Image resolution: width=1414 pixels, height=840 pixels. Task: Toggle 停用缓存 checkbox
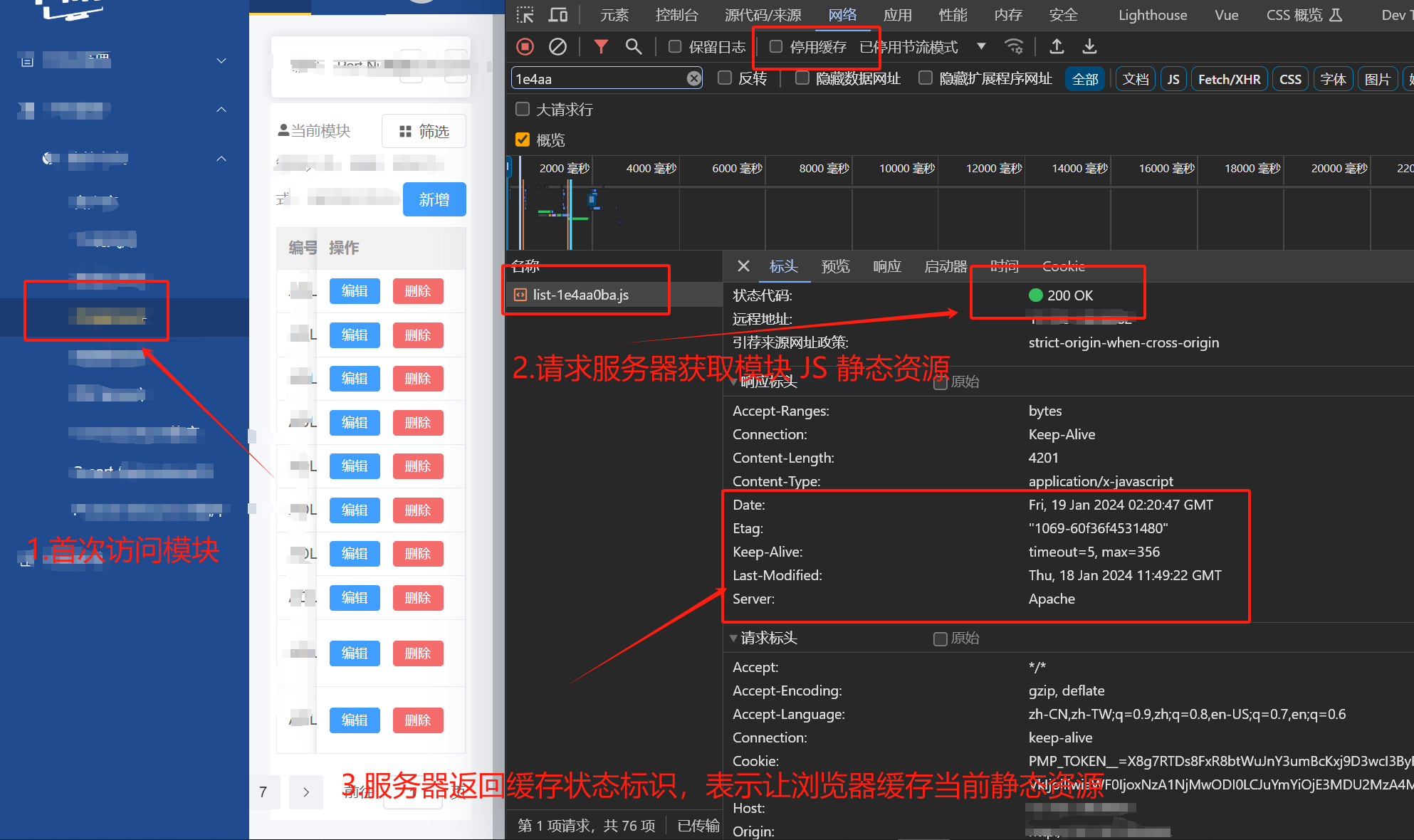coord(776,47)
